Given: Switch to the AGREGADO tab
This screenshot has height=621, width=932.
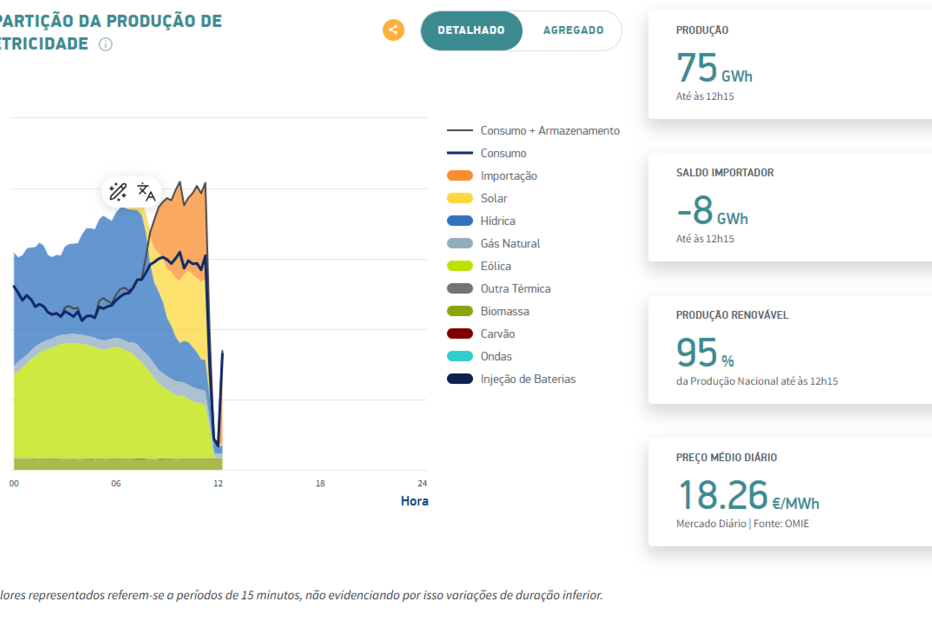Looking at the screenshot, I should 573,31.
